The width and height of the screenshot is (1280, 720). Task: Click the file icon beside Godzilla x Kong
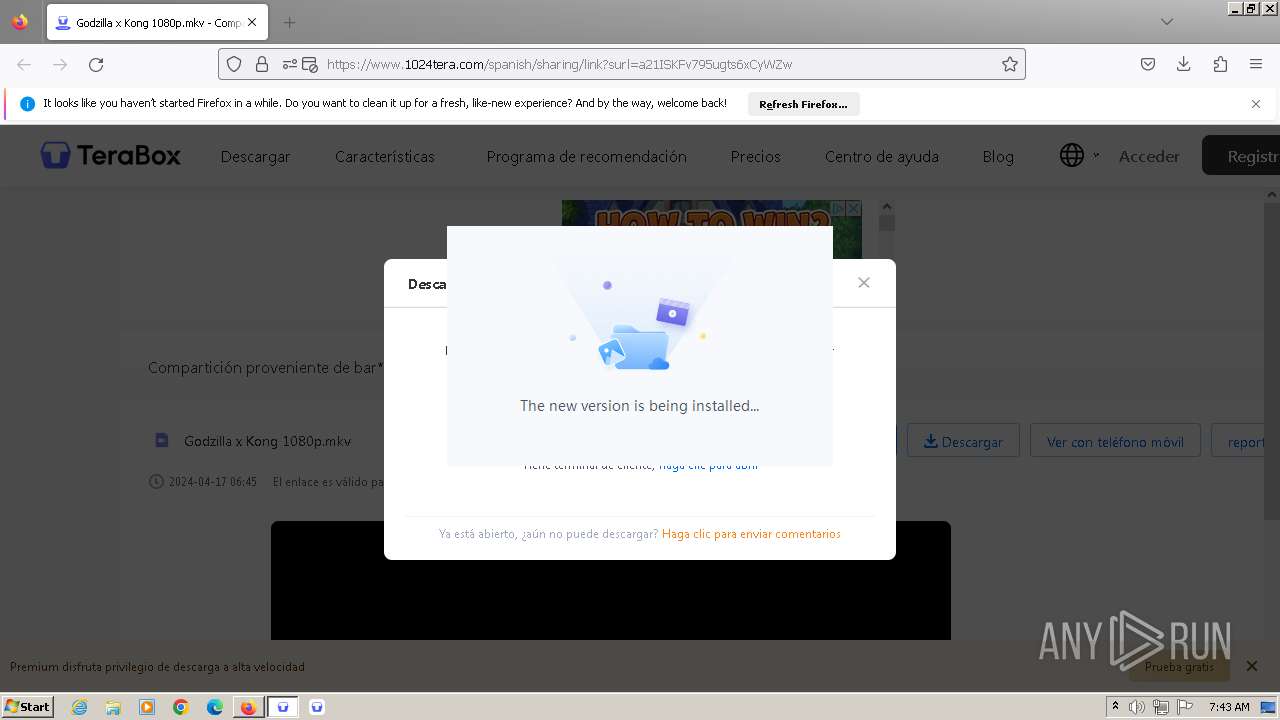pos(162,440)
